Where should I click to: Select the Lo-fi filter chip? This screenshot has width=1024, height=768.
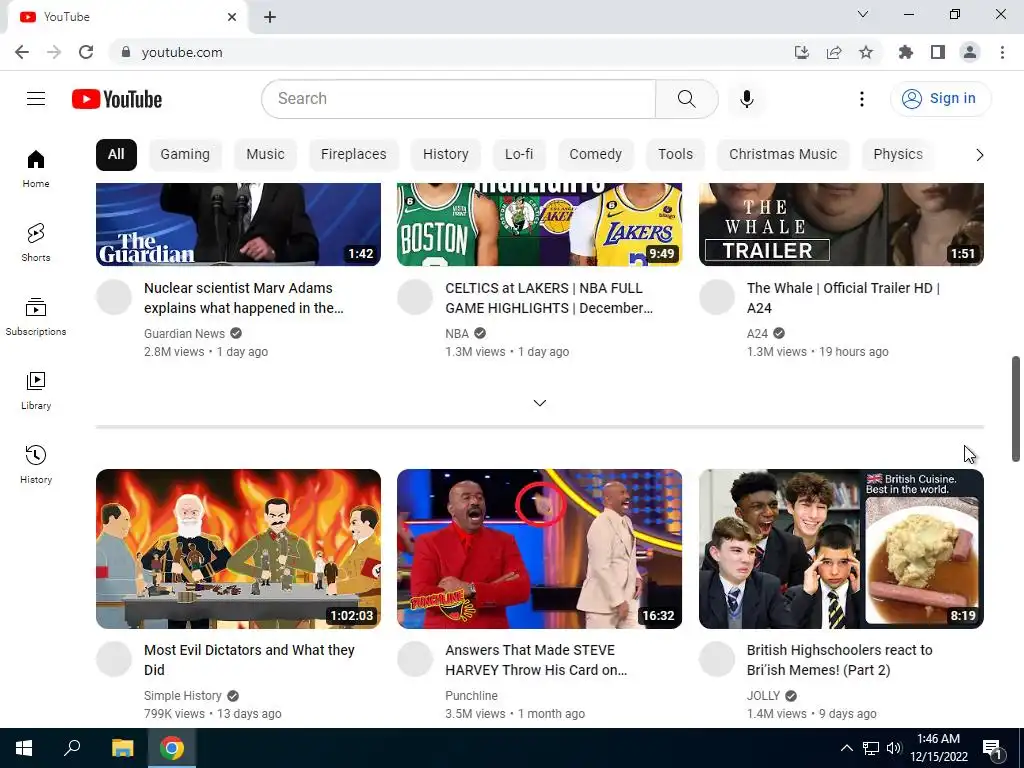pos(519,155)
